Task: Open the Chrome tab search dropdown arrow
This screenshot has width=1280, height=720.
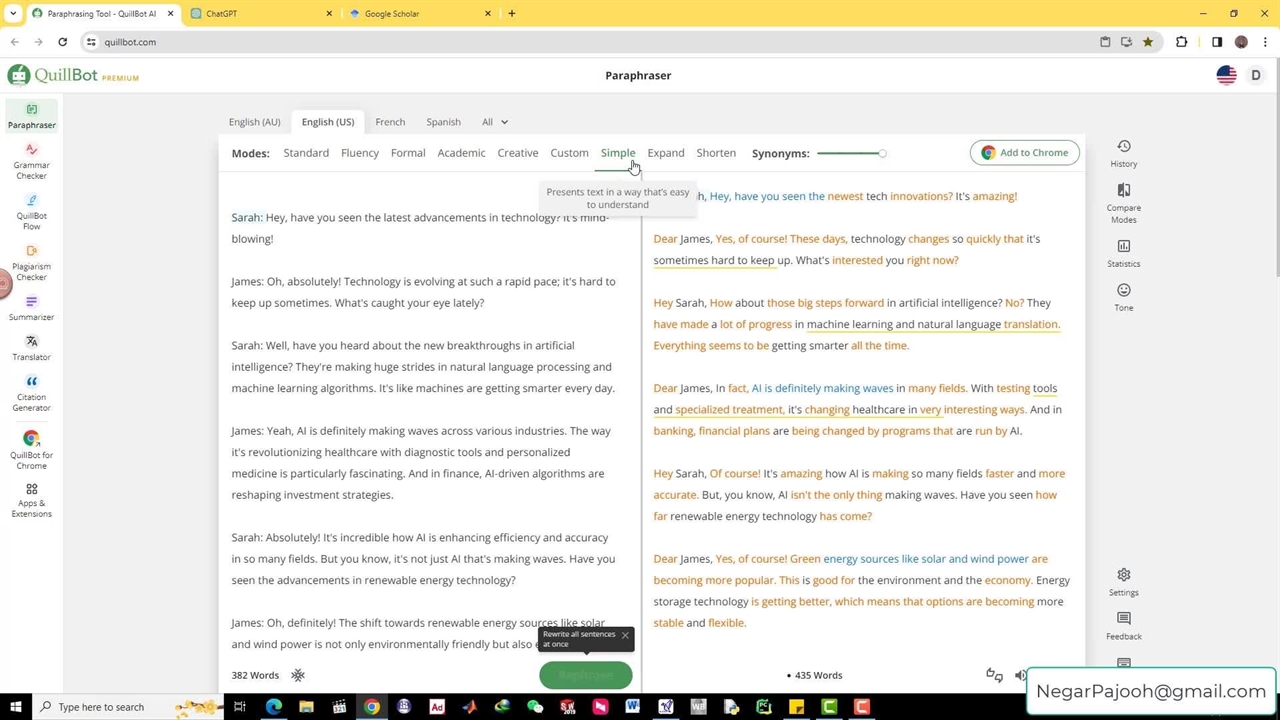Action: click(13, 14)
